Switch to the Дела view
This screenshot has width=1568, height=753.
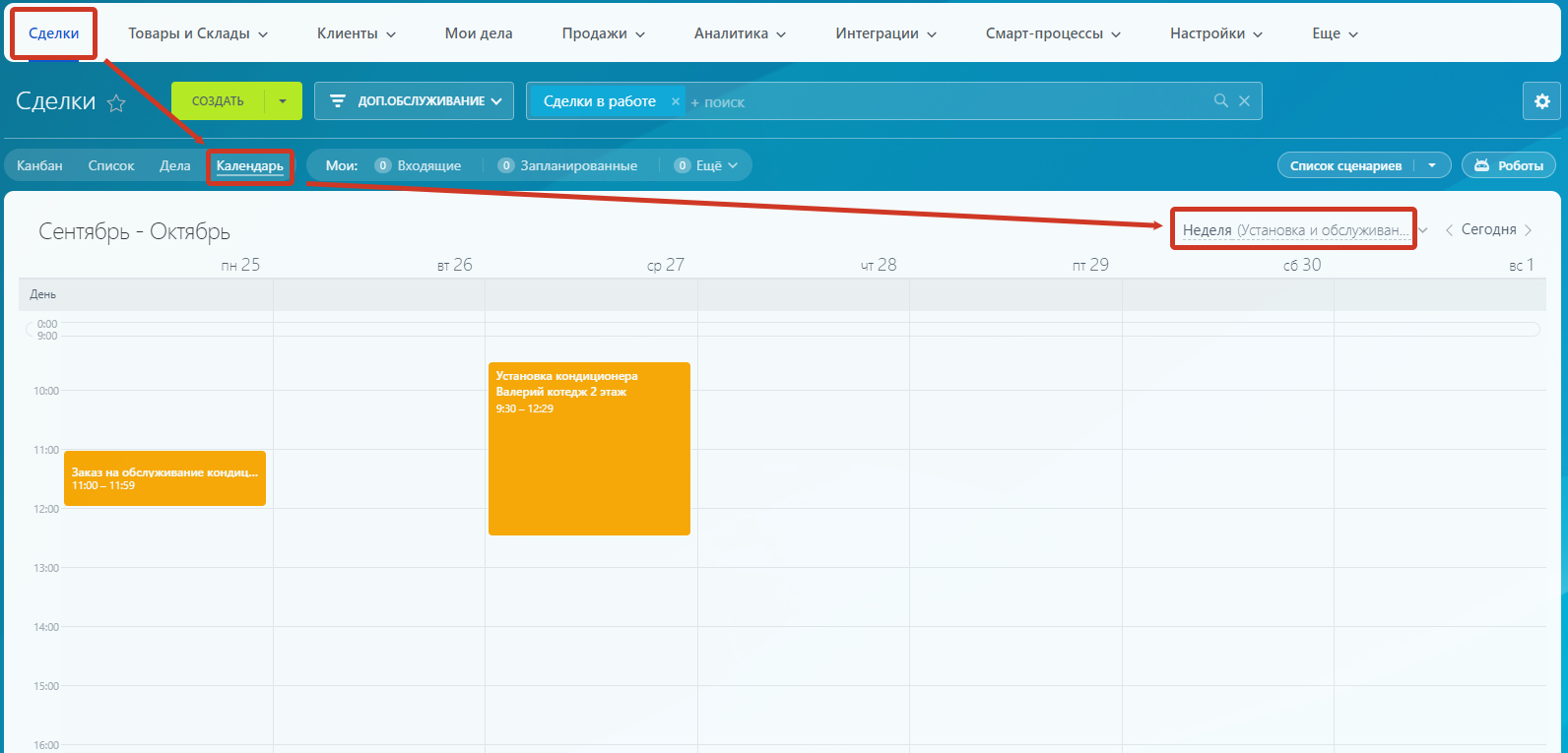[x=175, y=165]
